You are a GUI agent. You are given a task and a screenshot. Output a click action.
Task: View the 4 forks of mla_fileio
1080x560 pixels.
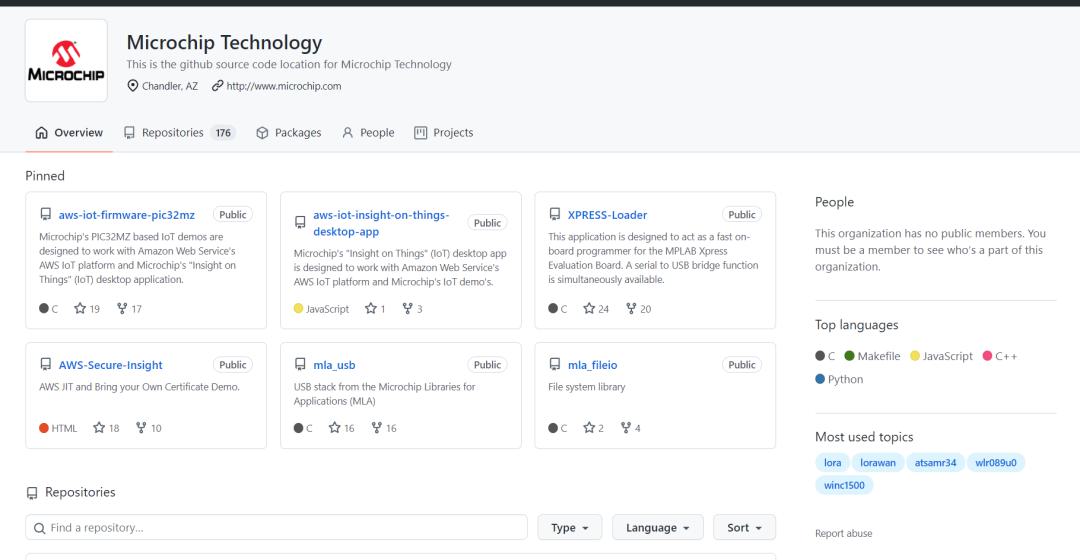(x=630, y=428)
